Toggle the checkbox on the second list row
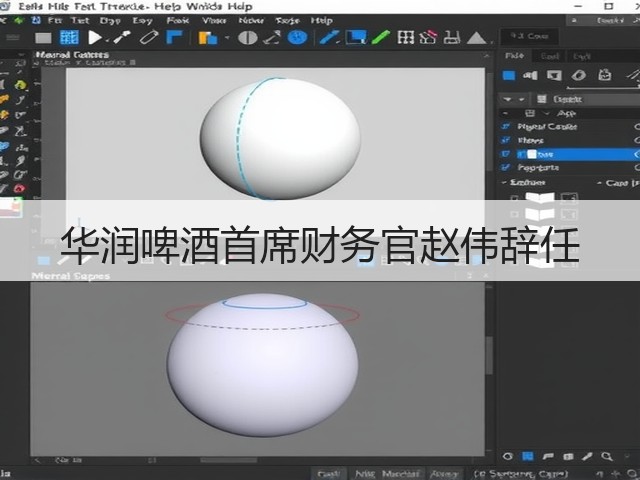 [505, 140]
